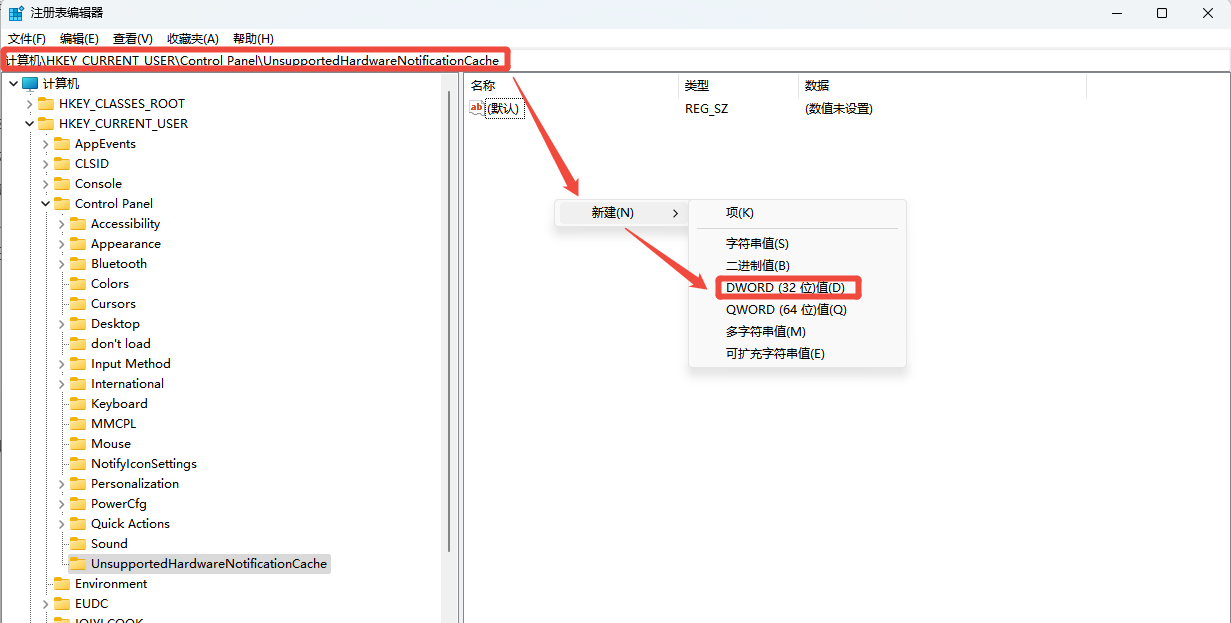1231x623 pixels.
Task: Collapse the Control Panel tree node
Action: (x=45, y=204)
